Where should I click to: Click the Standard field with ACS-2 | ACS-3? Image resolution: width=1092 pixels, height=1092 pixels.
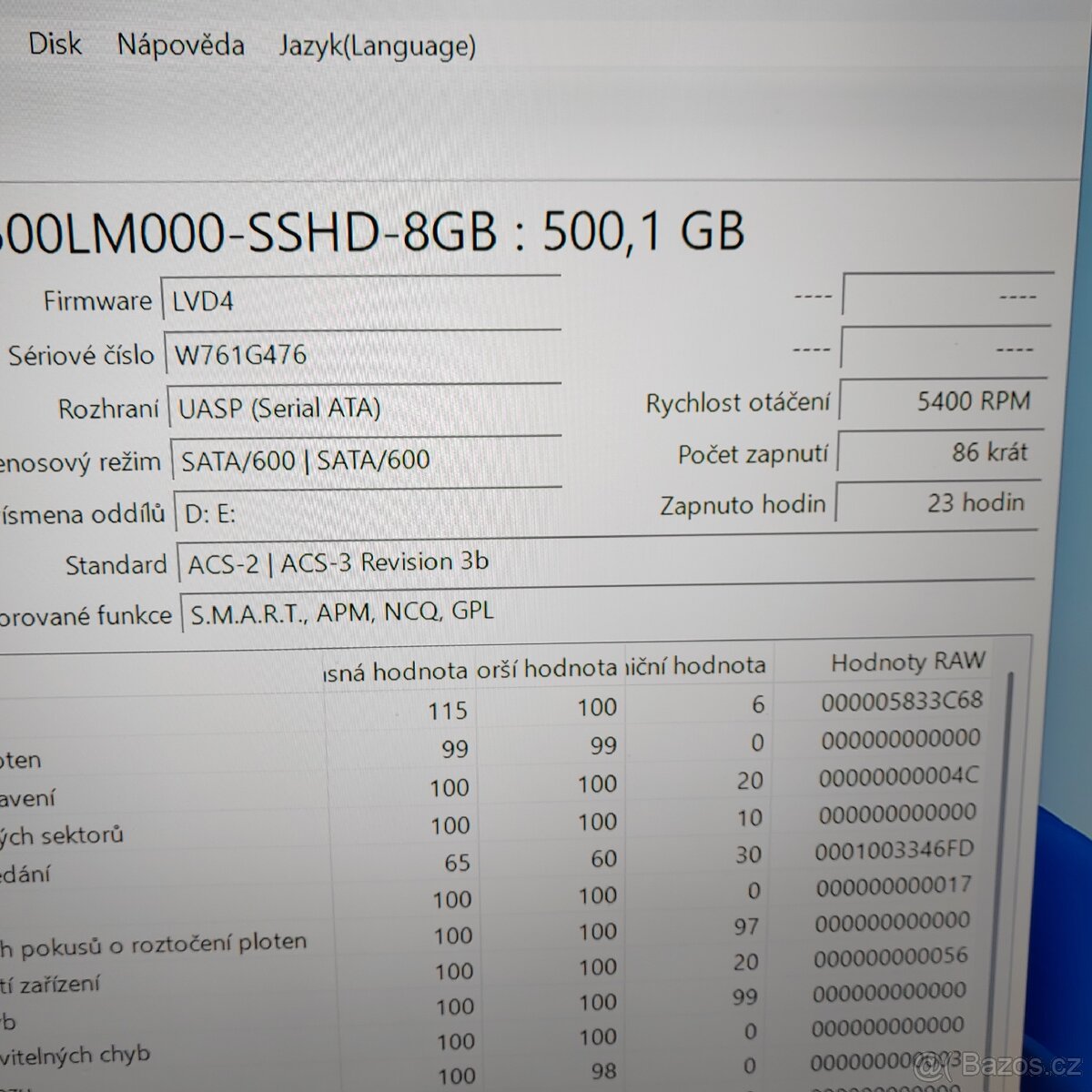[364, 562]
